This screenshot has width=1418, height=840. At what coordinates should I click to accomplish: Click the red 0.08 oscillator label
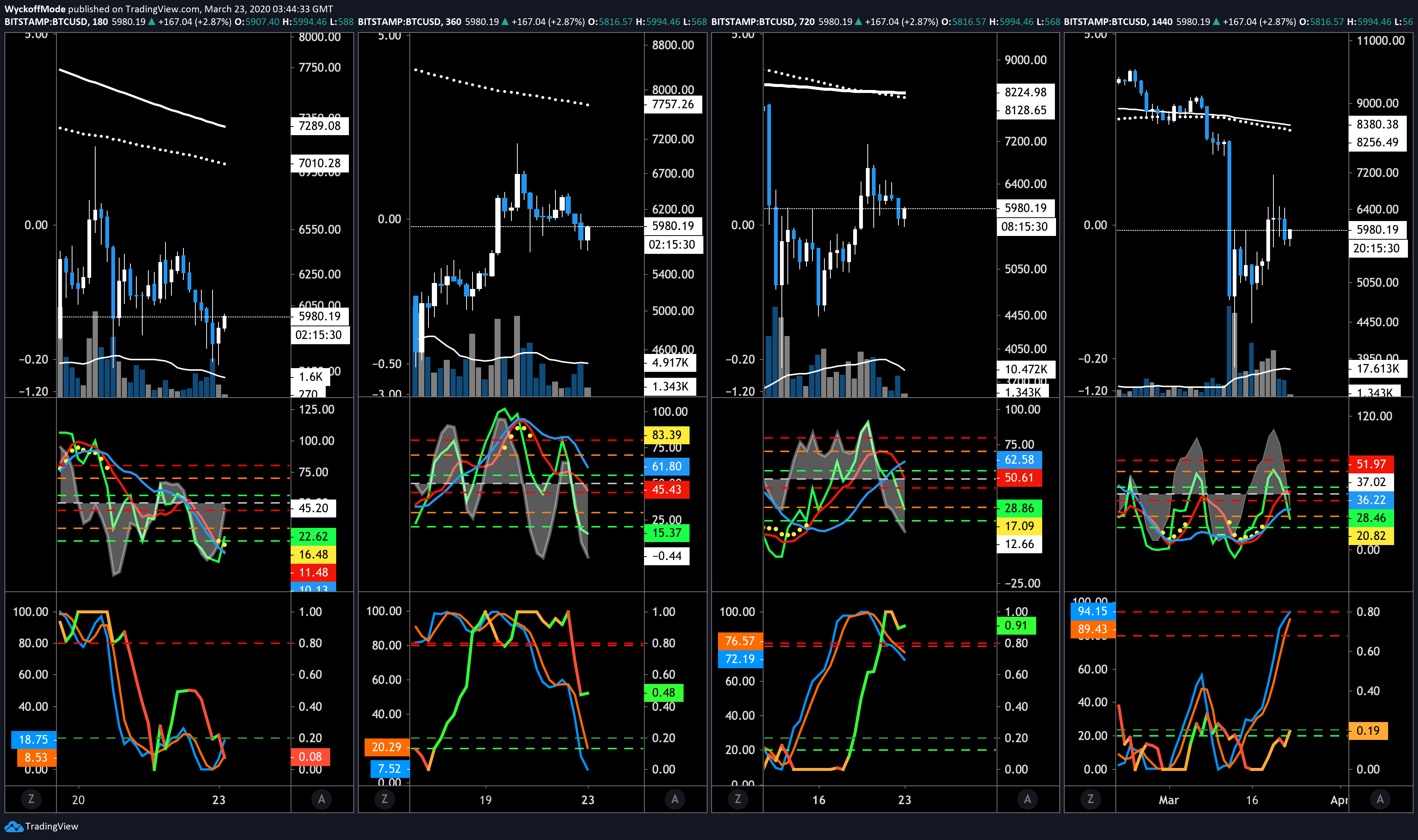point(310,757)
